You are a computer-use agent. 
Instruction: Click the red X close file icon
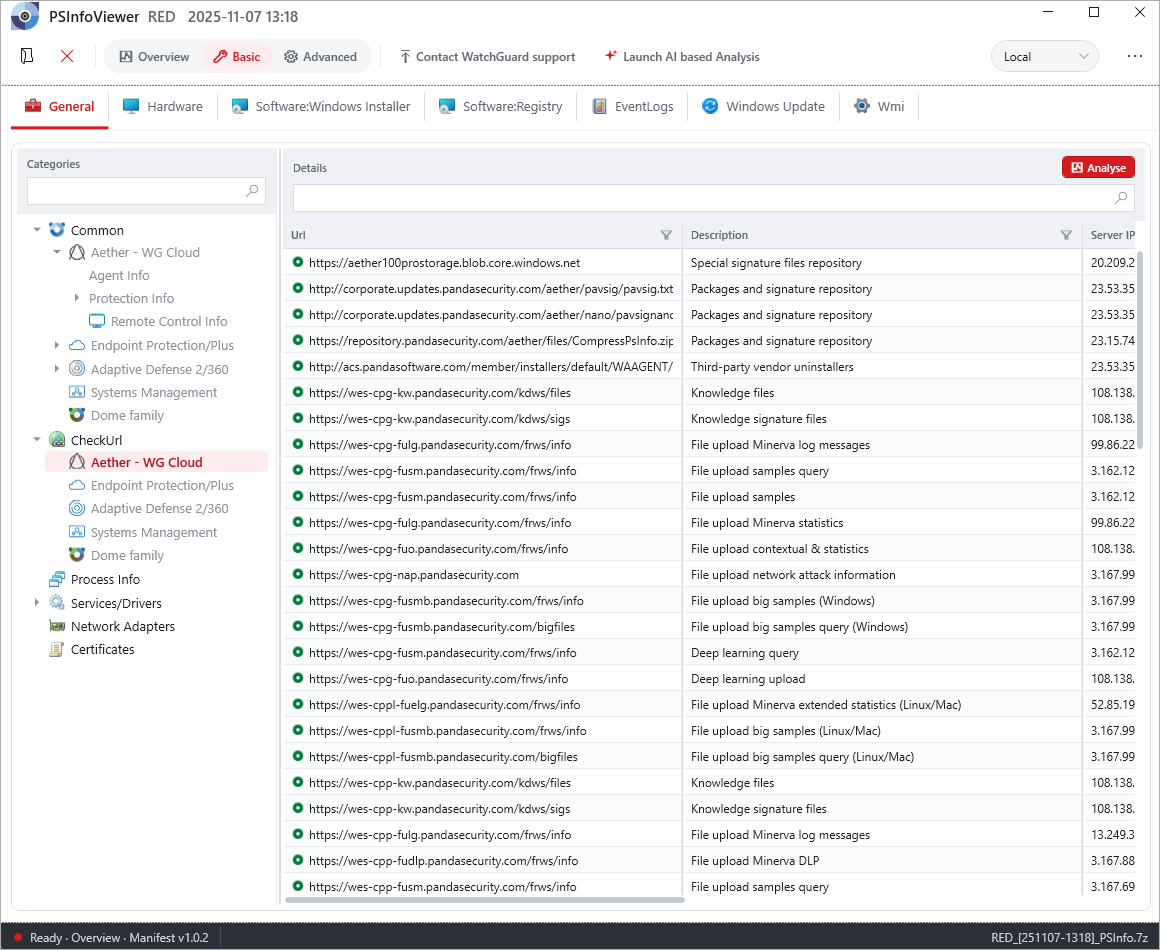click(x=67, y=56)
